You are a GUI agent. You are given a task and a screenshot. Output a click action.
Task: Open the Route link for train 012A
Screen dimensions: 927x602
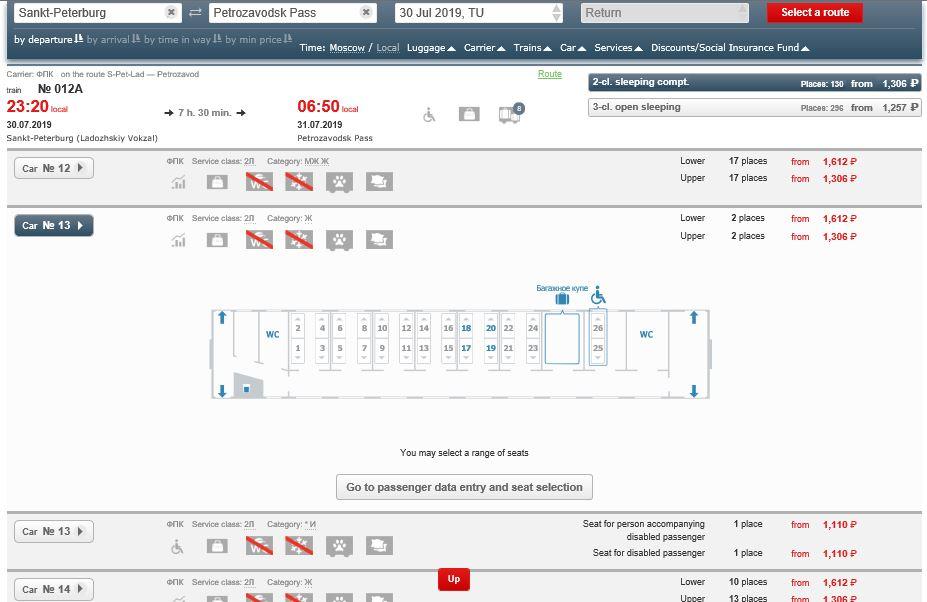[x=550, y=74]
